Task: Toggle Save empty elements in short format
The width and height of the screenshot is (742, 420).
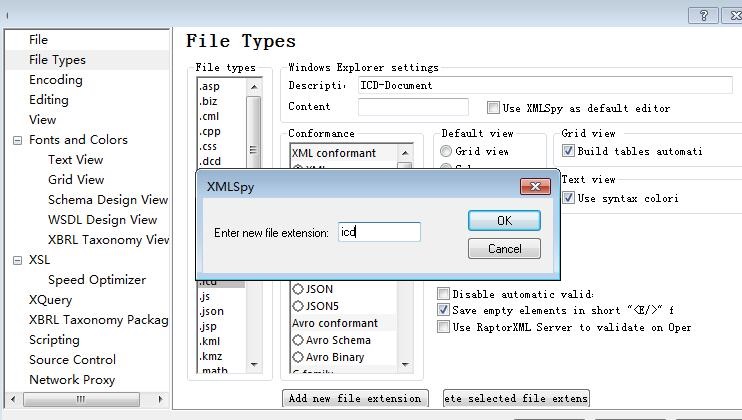Action: (443, 310)
